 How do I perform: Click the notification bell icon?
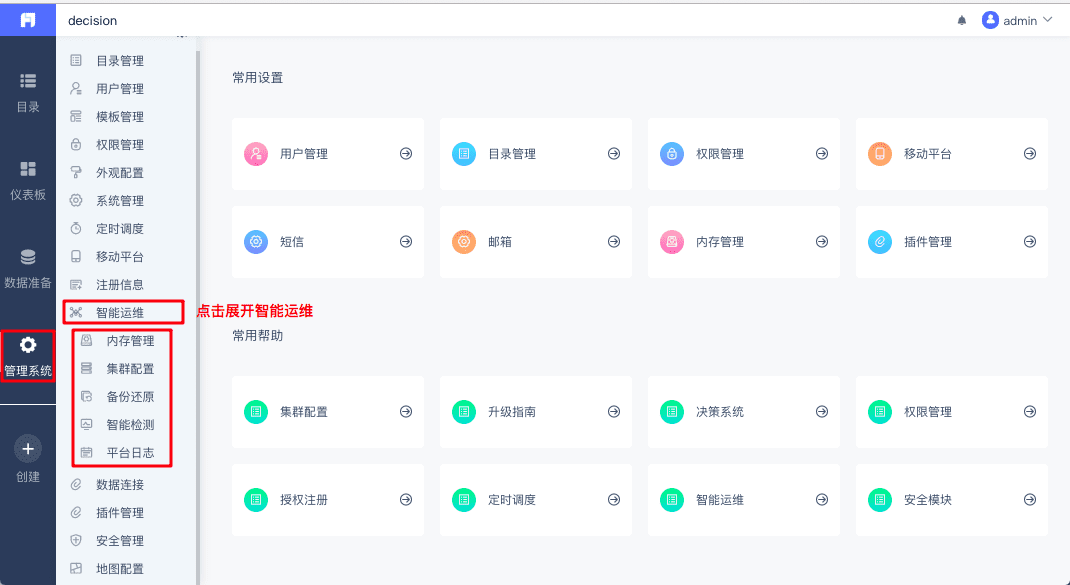(962, 20)
